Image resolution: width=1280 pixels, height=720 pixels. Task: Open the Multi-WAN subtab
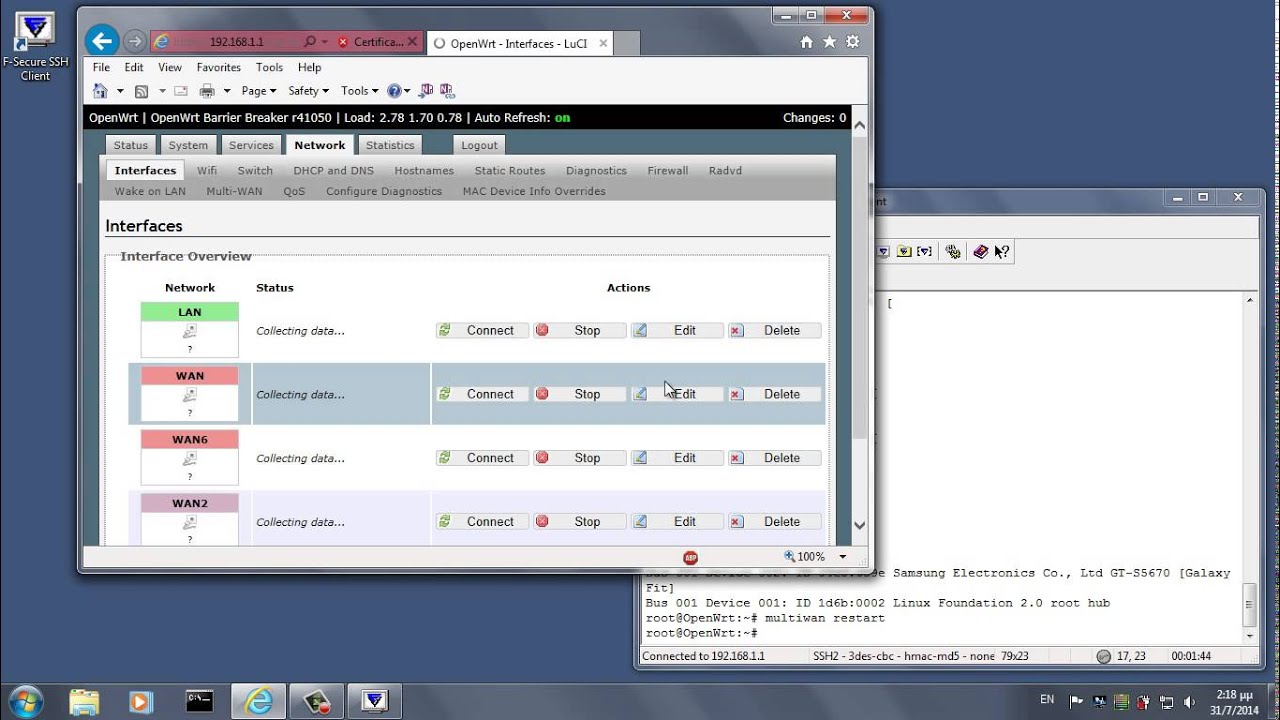point(234,191)
